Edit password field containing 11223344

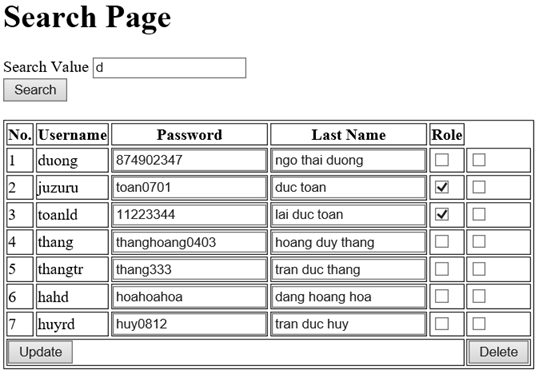coord(189,215)
